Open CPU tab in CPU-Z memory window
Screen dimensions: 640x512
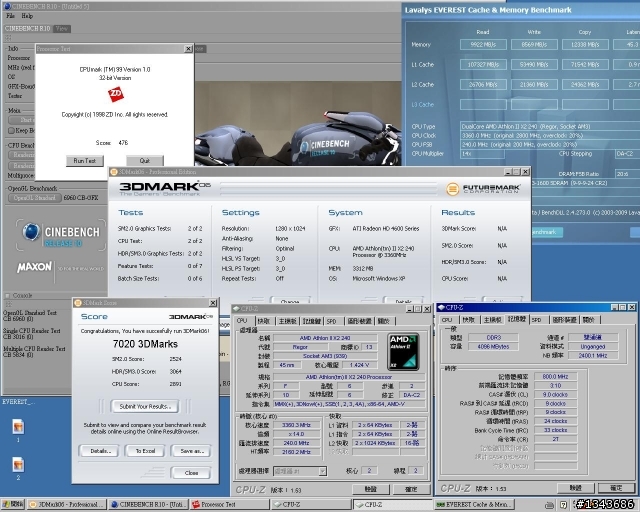click(447, 320)
